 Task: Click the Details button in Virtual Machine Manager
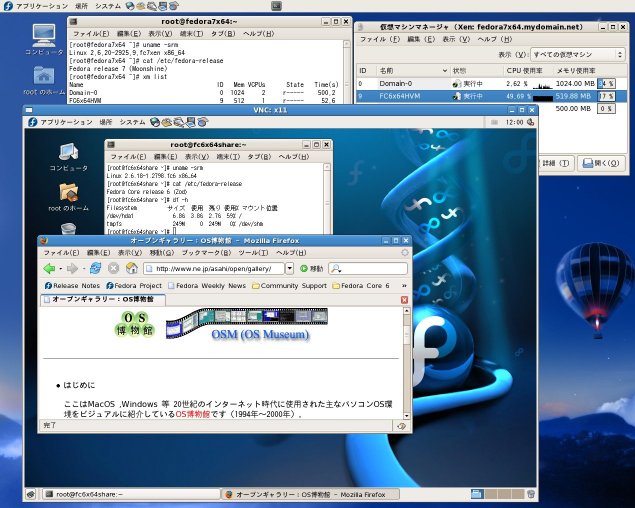tap(555, 163)
